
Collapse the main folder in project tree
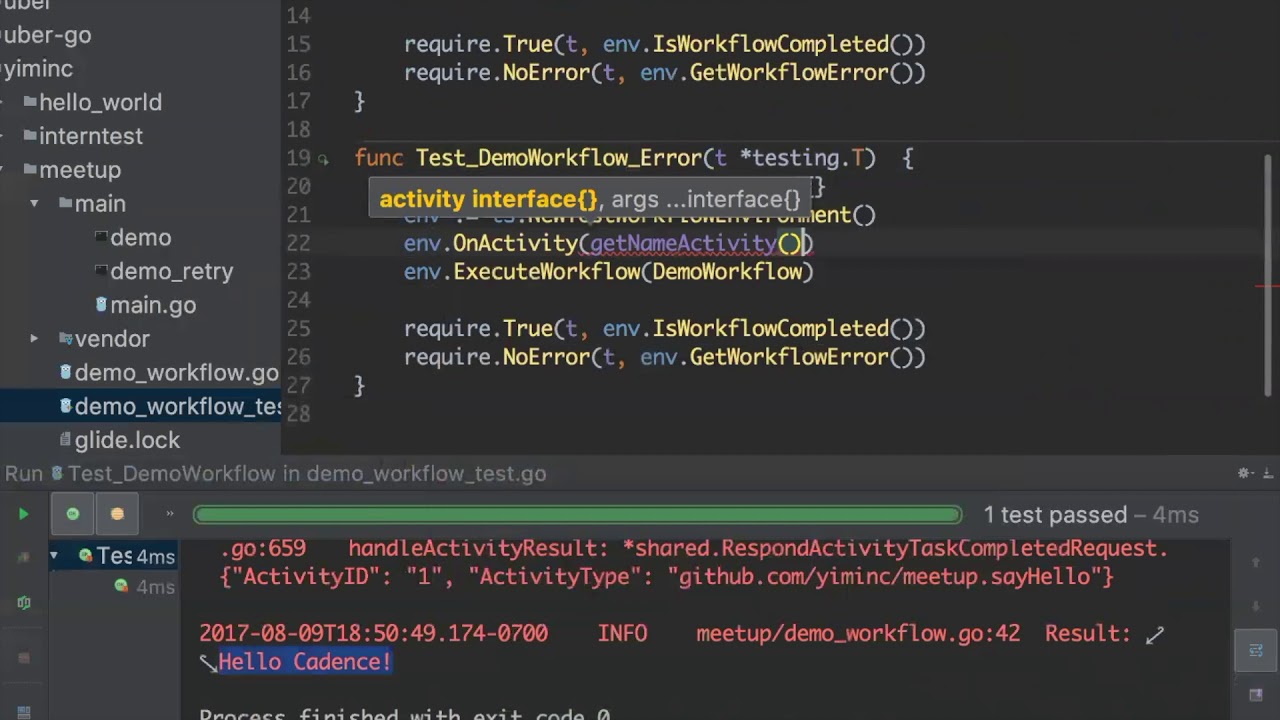(x=34, y=204)
